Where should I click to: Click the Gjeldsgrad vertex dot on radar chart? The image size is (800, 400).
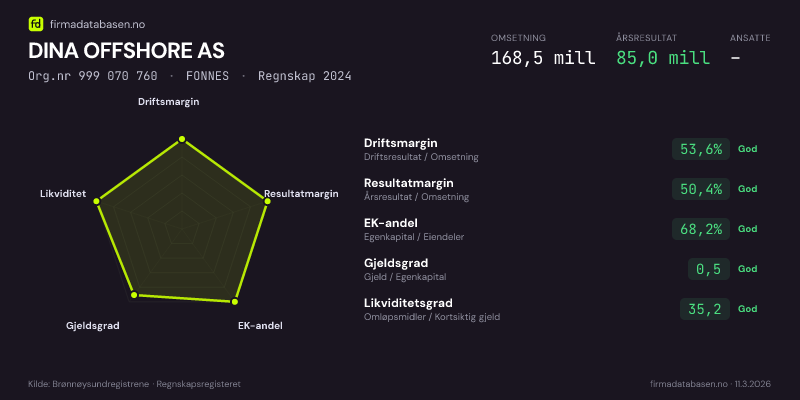click(134, 295)
